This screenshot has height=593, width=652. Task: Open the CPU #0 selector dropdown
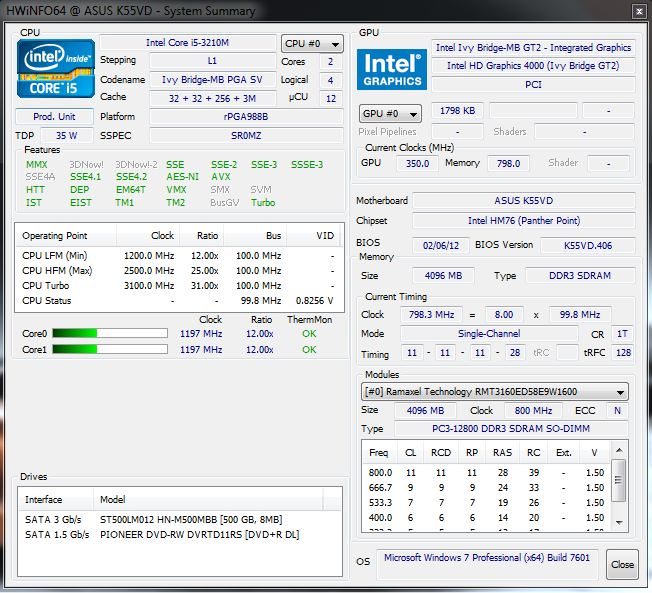coord(312,44)
